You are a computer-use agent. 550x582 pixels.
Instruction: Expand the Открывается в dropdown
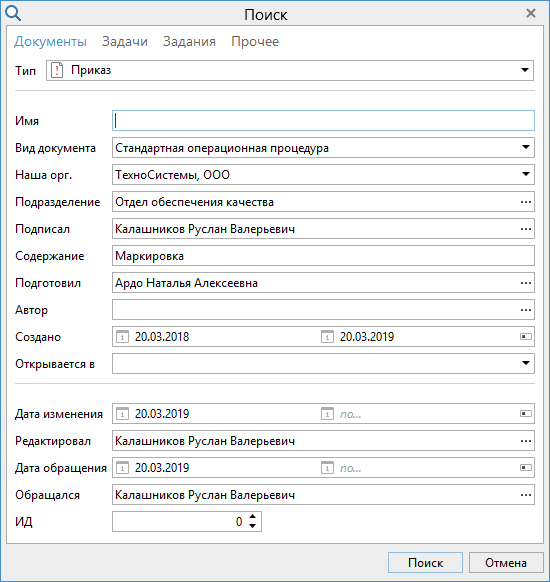526,363
